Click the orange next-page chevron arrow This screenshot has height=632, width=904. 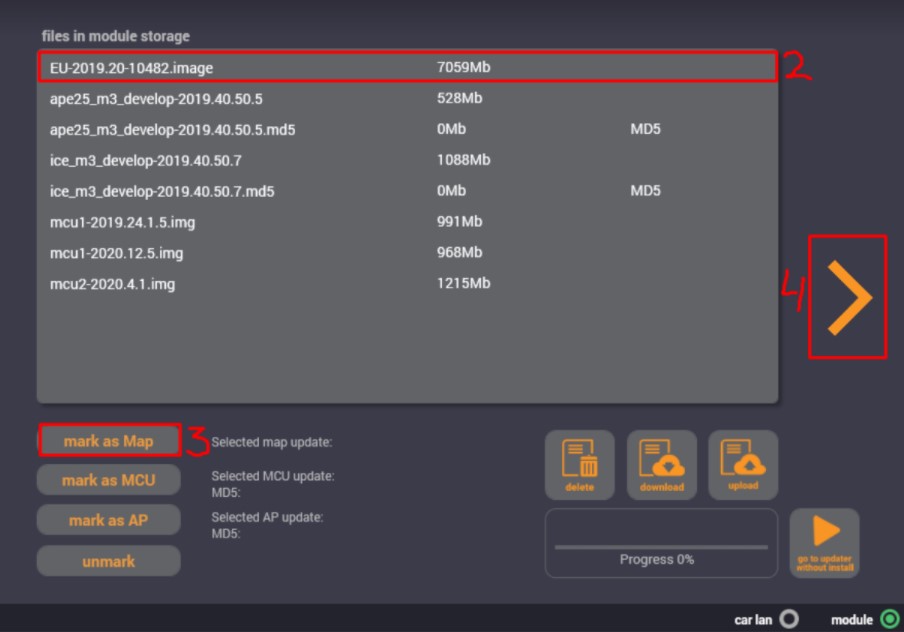click(848, 297)
